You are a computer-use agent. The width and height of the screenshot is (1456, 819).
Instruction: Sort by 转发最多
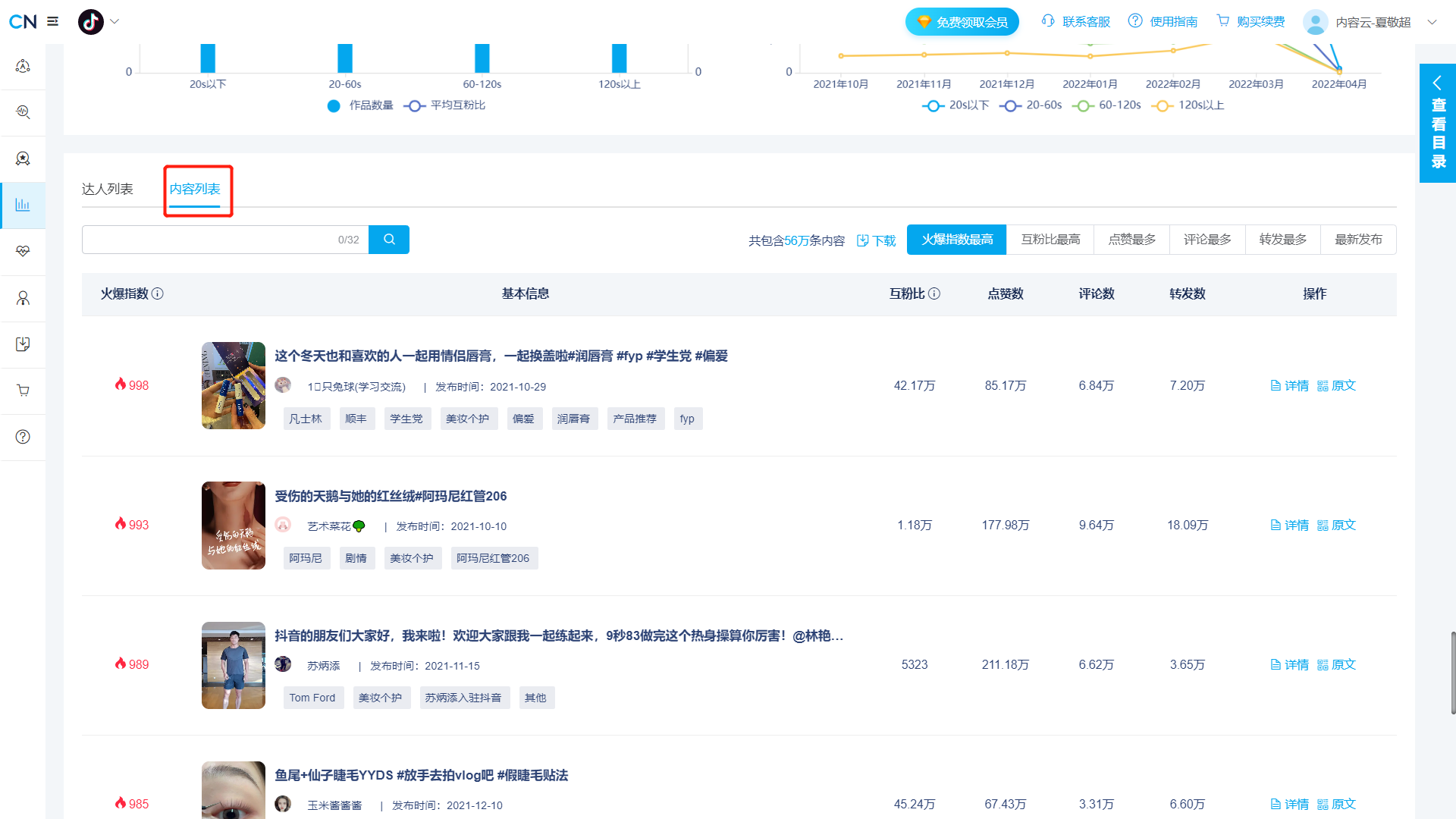[1283, 240]
